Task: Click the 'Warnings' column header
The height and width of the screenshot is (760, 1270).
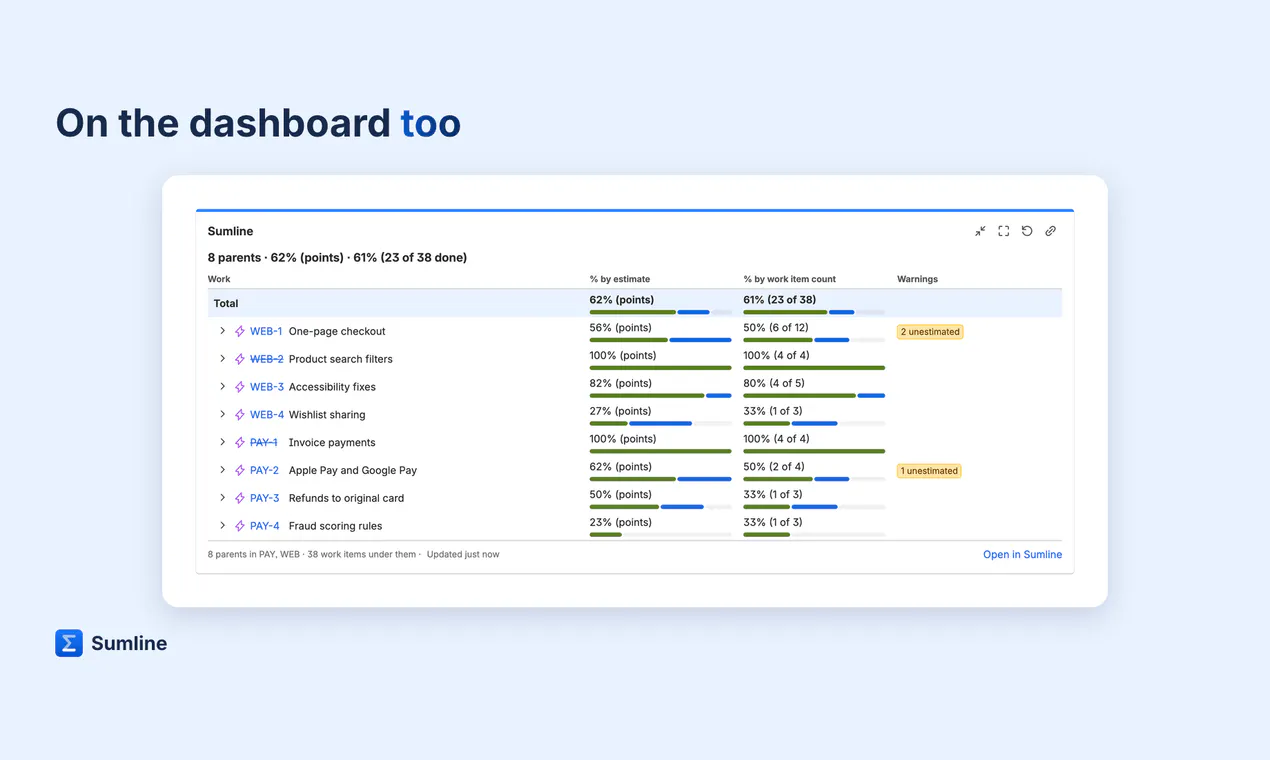Action: pyautogui.click(x=917, y=279)
